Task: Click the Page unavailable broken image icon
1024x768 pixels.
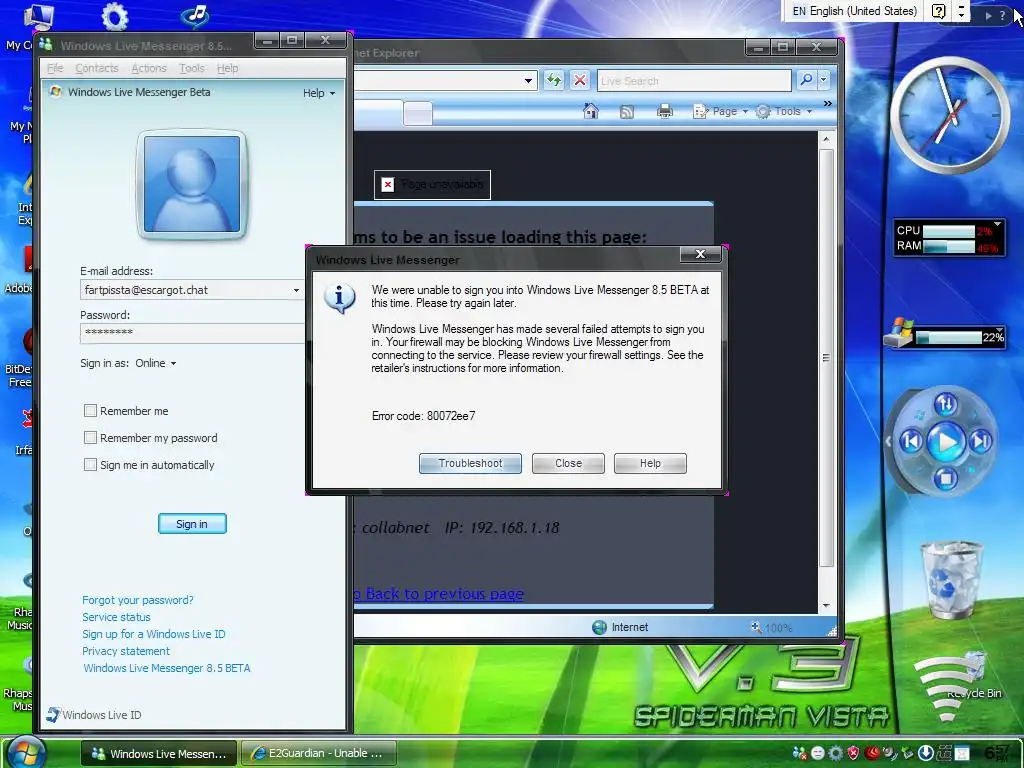Action: 388,184
